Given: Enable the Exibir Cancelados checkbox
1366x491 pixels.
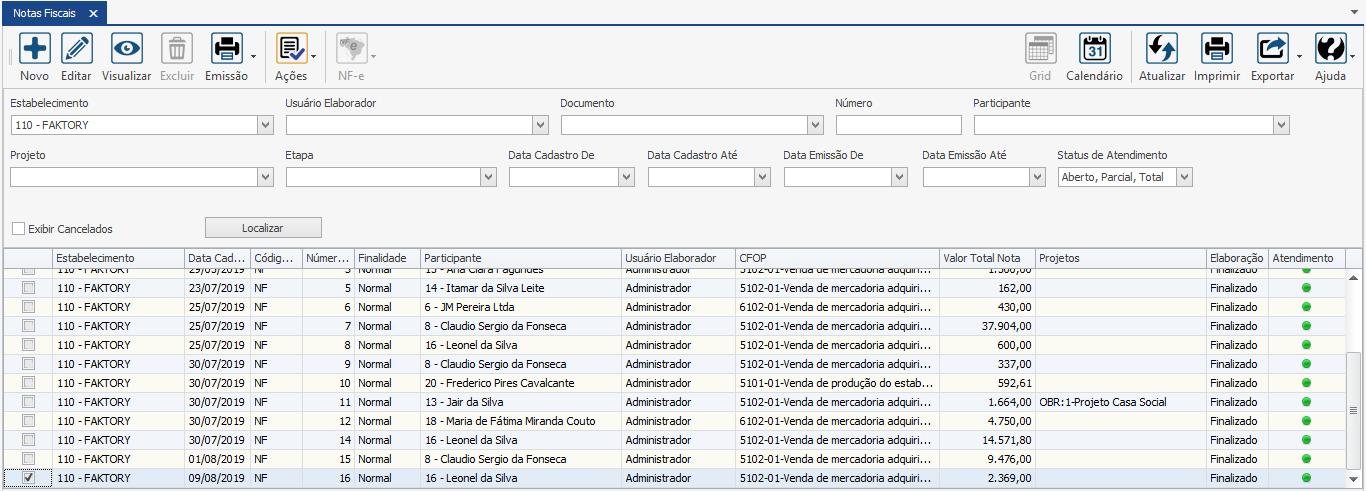Looking at the screenshot, I should [x=18, y=229].
